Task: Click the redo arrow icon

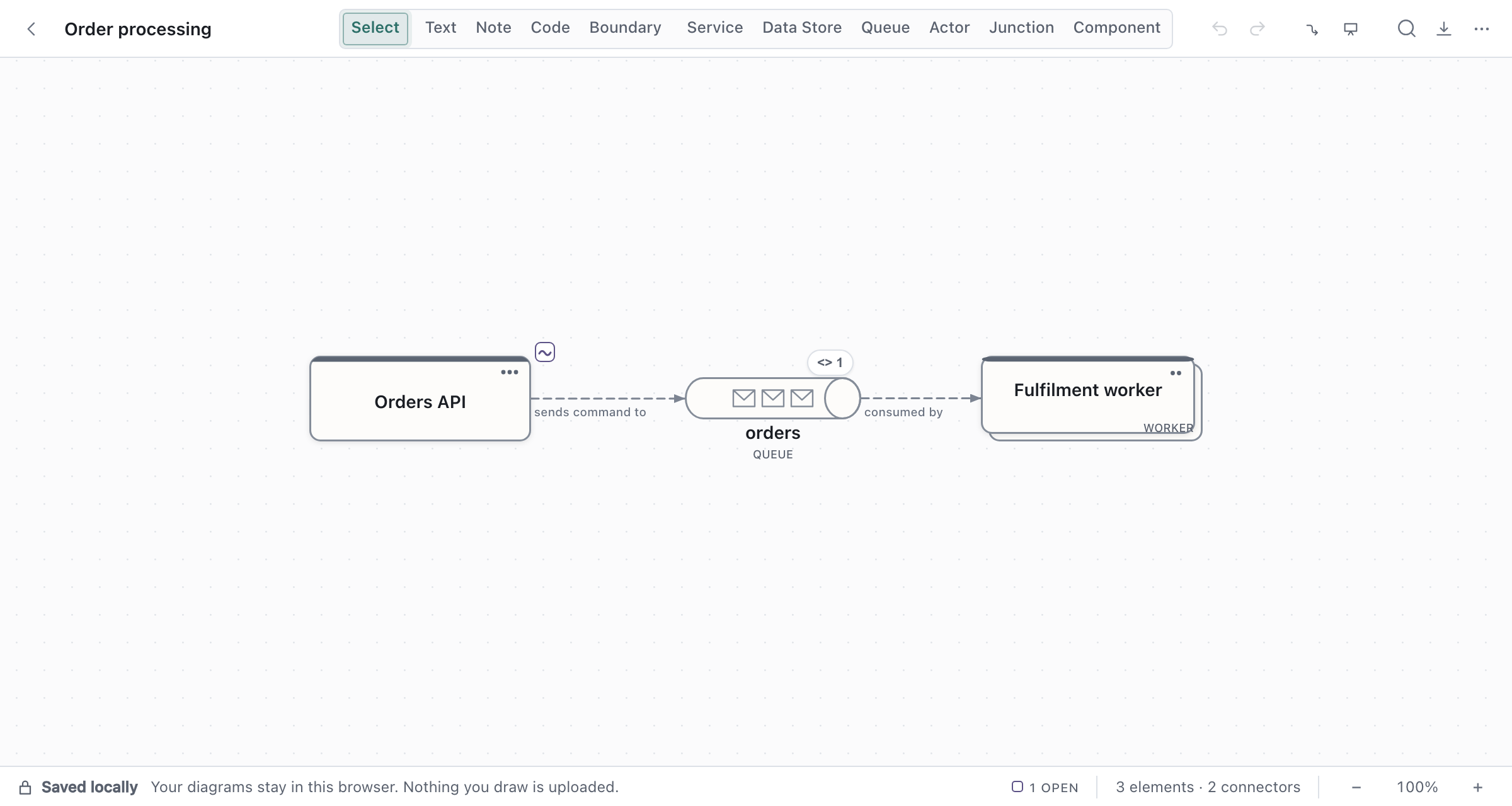Action: click(1257, 29)
